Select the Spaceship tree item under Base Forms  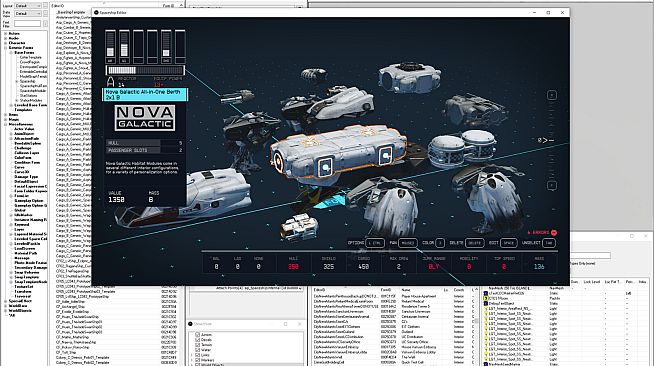28,81
